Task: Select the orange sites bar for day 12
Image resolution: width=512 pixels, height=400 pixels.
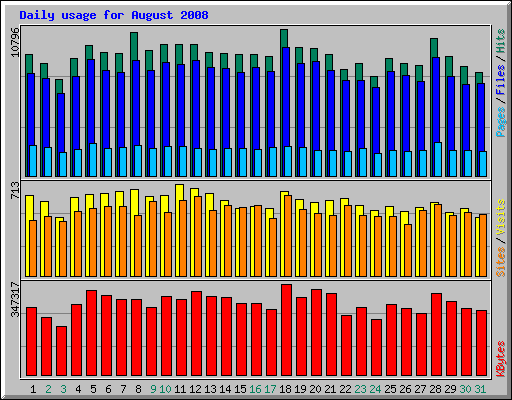Action: point(198,236)
